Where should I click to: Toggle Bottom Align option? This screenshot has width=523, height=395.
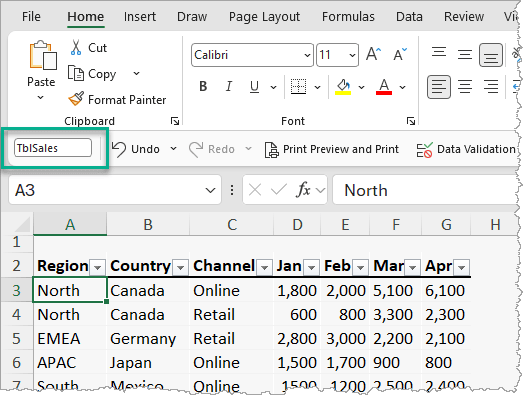pos(491,55)
